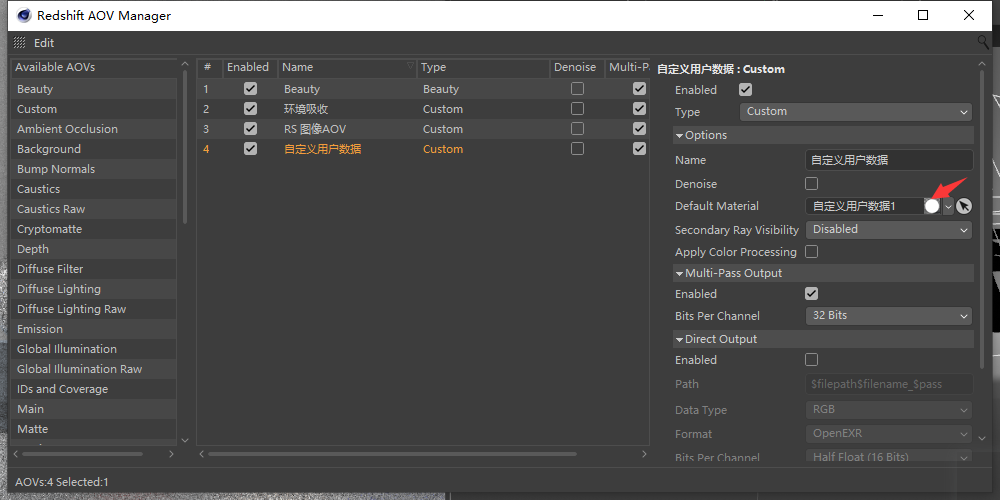Toggle Enabled checkbox under the AOV title
This screenshot has width=1000, height=500.
pyautogui.click(x=745, y=90)
